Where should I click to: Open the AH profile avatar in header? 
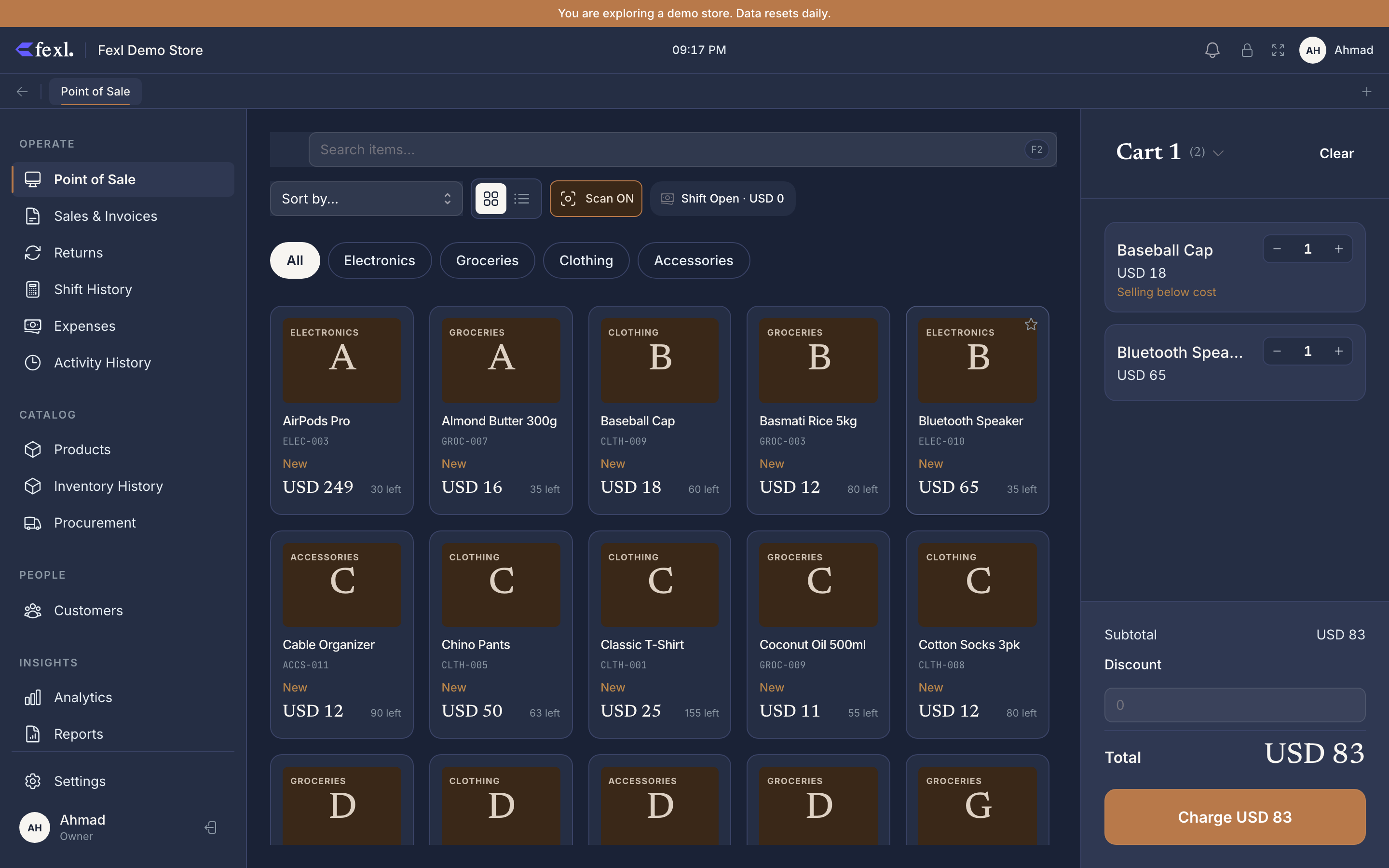1313,51
